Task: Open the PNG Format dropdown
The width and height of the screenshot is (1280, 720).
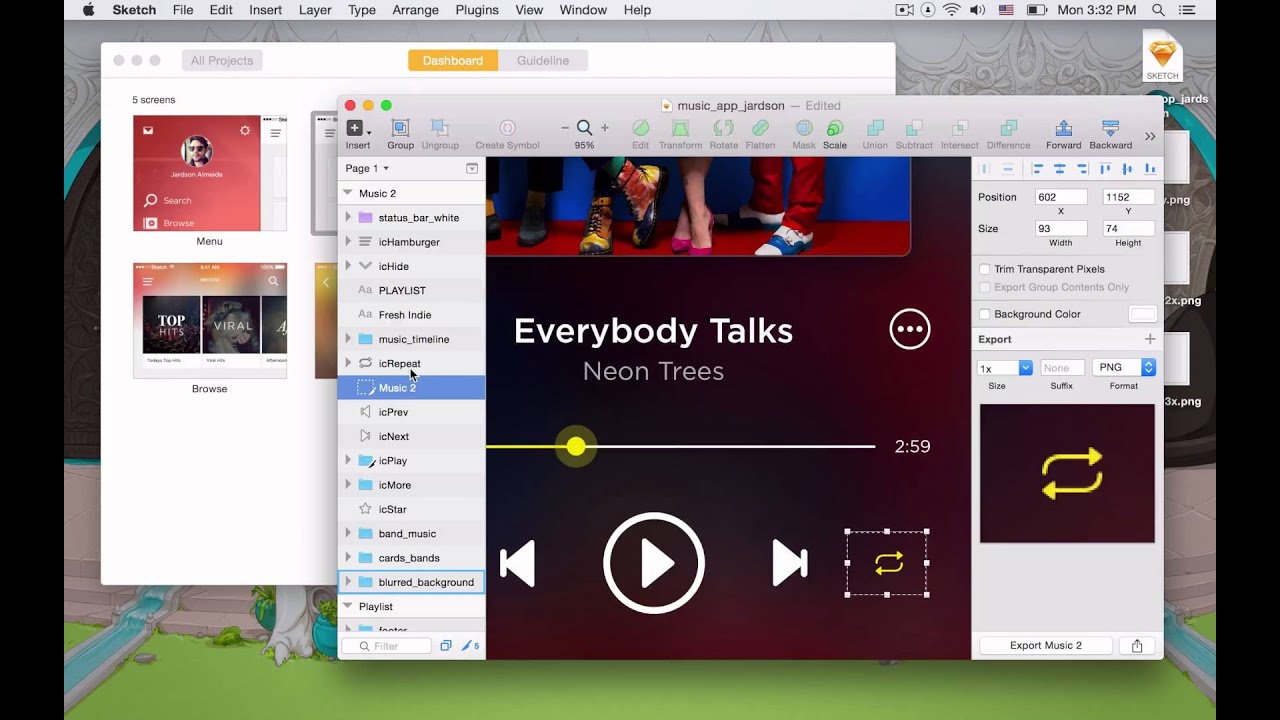Action: 1124,368
